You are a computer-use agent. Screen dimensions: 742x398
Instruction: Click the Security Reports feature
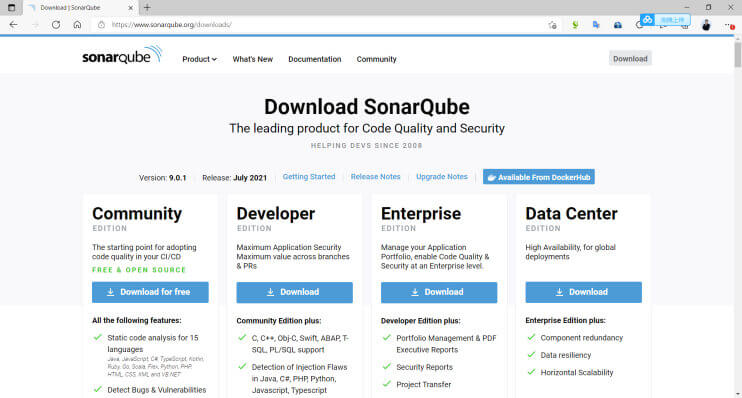(x=424, y=367)
